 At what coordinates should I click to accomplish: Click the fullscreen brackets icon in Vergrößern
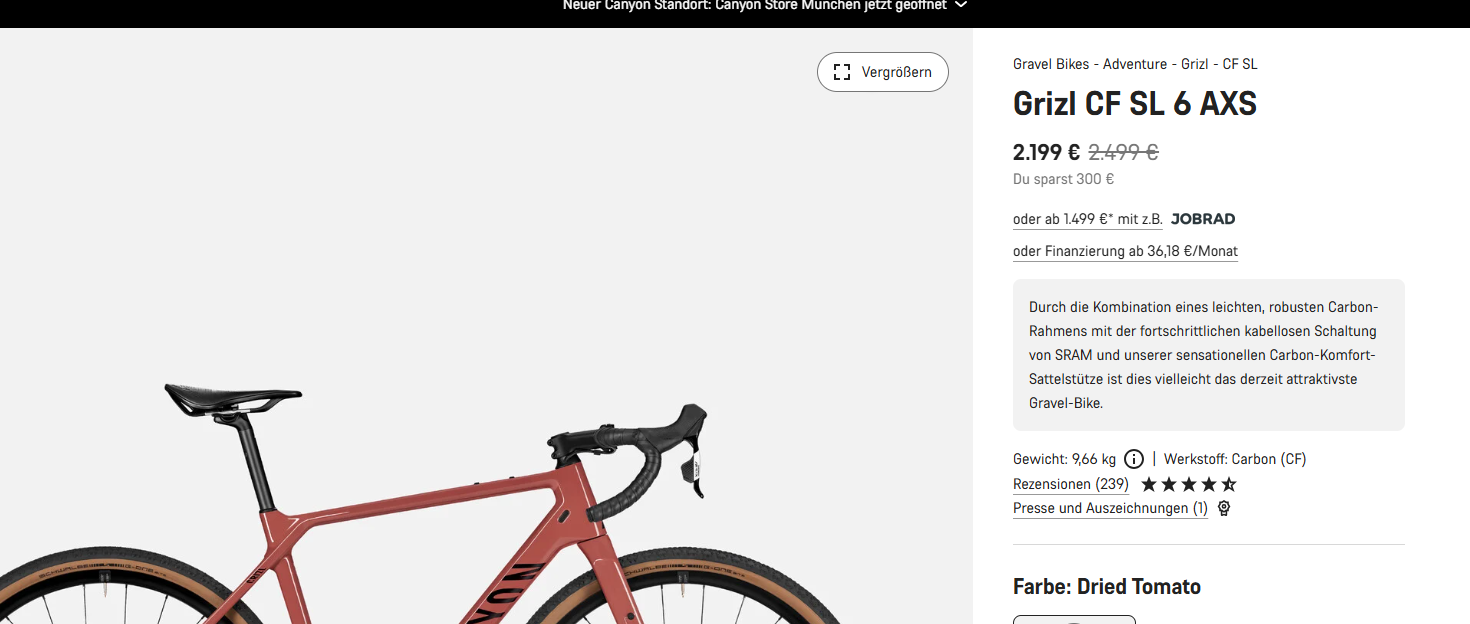coord(842,72)
